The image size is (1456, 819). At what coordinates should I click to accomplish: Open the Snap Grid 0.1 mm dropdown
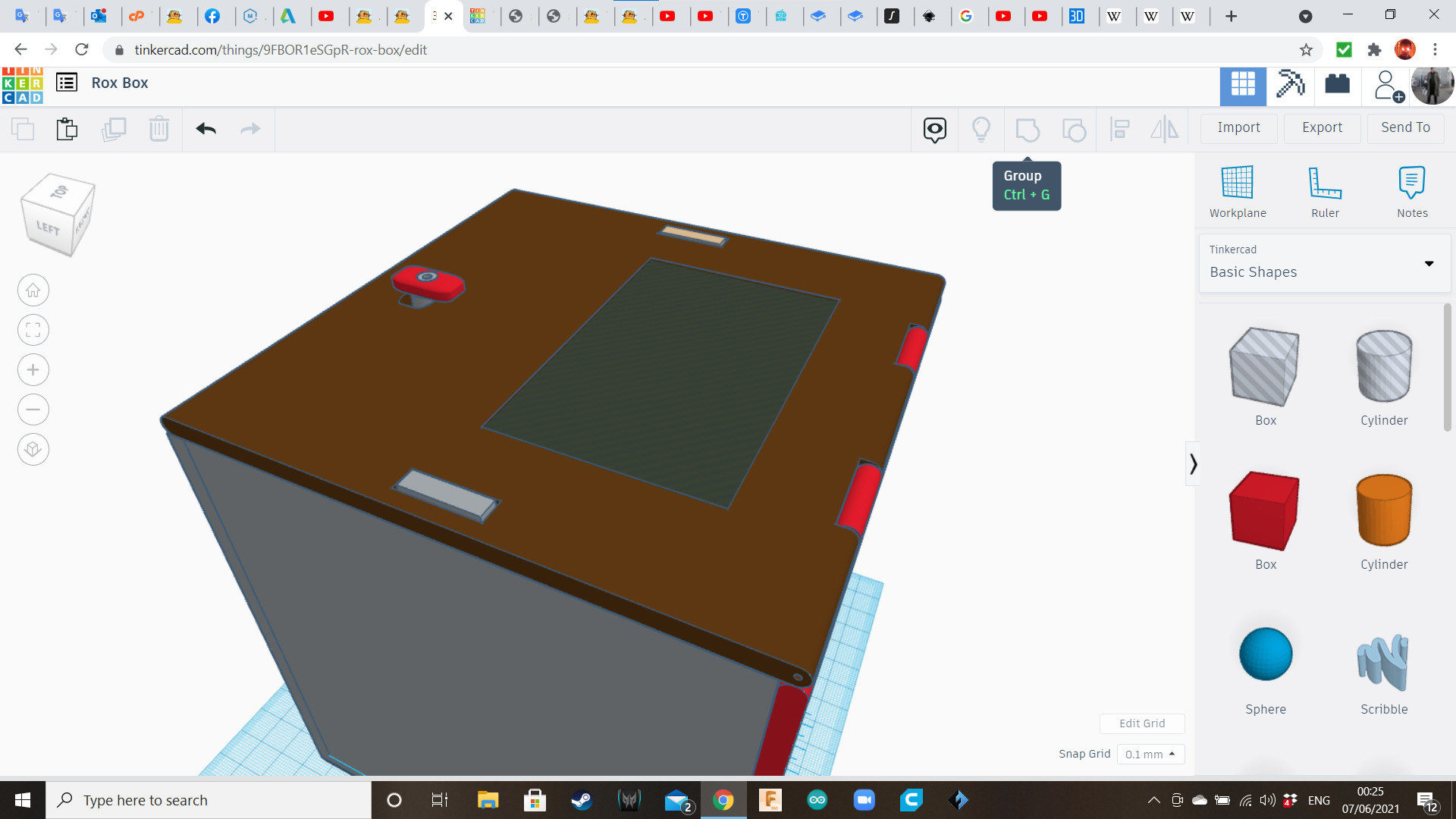[x=1150, y=754]
